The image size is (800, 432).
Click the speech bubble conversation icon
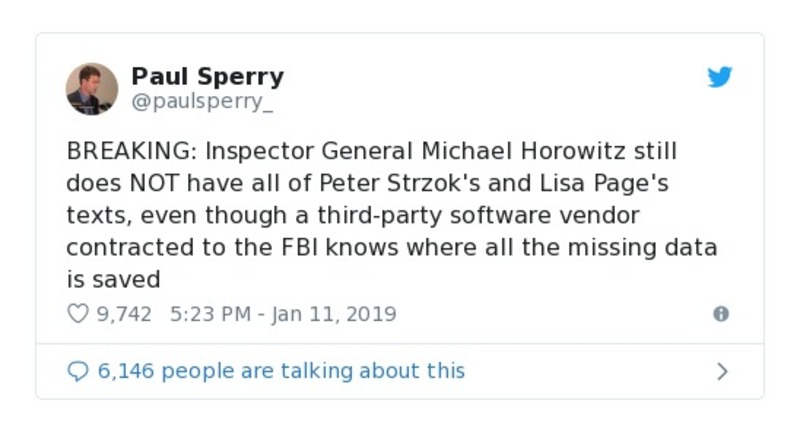coord(78,371)
